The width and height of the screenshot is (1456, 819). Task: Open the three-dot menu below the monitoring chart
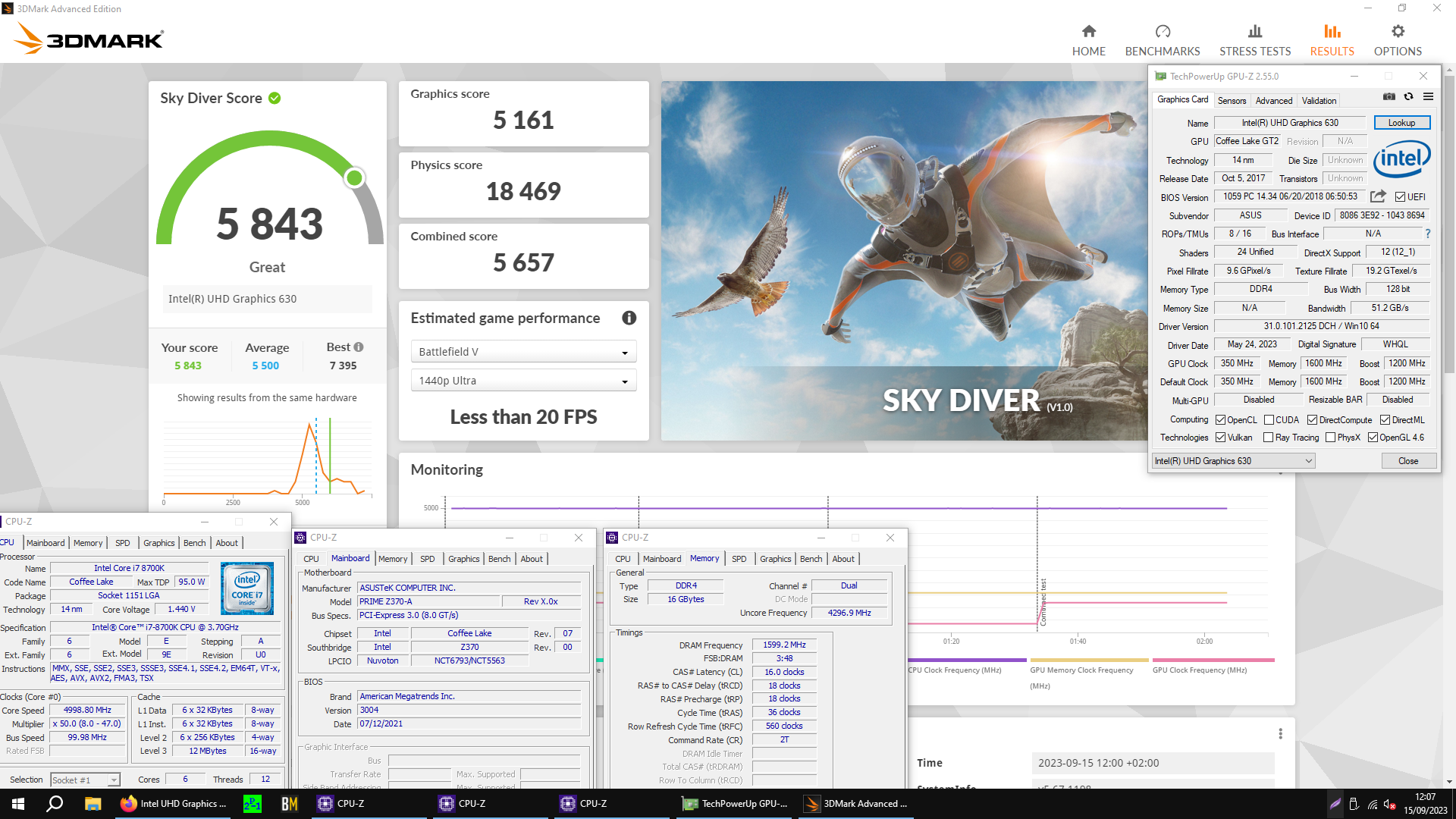tap(1280, 734)
